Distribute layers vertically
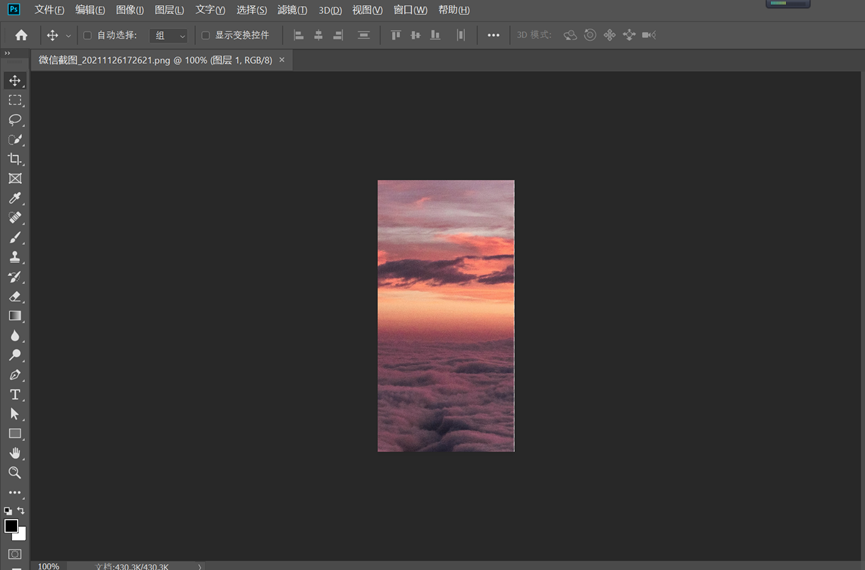Screen dimensions: 865x570 [x=364, y=35]
